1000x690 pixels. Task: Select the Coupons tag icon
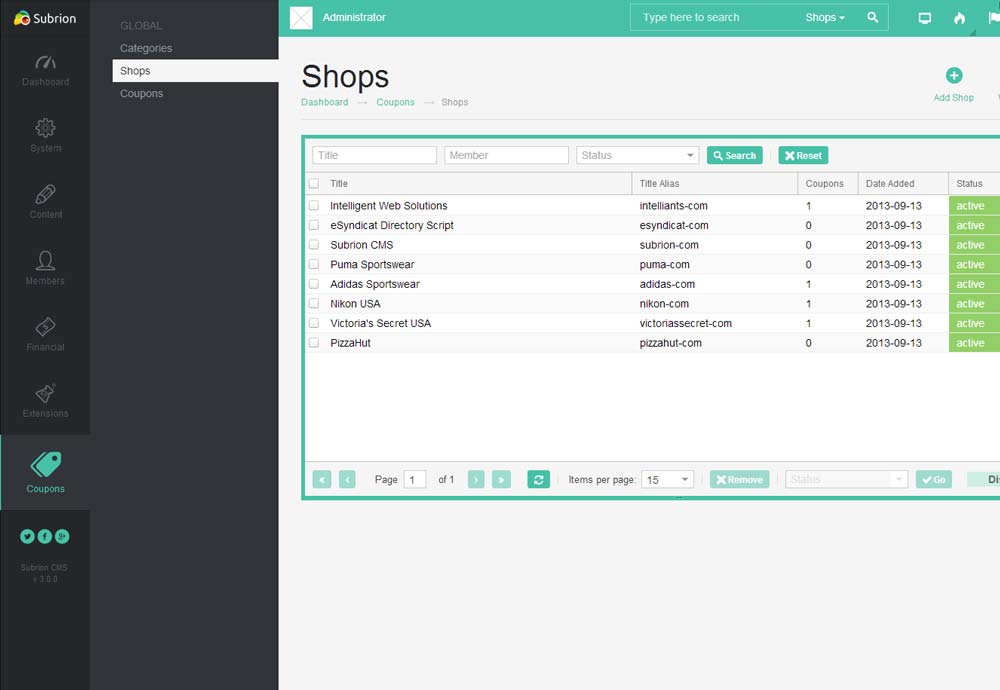(46, 464)
